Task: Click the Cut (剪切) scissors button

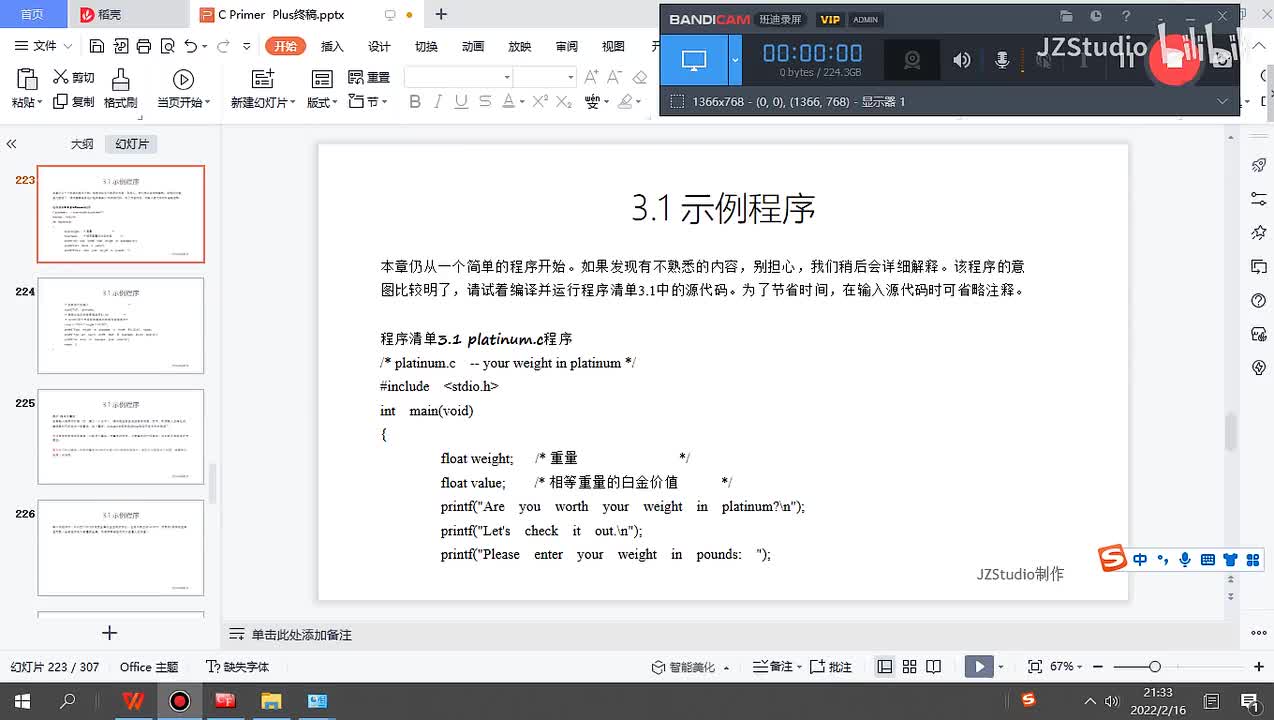Action: [x=74, y=78]
